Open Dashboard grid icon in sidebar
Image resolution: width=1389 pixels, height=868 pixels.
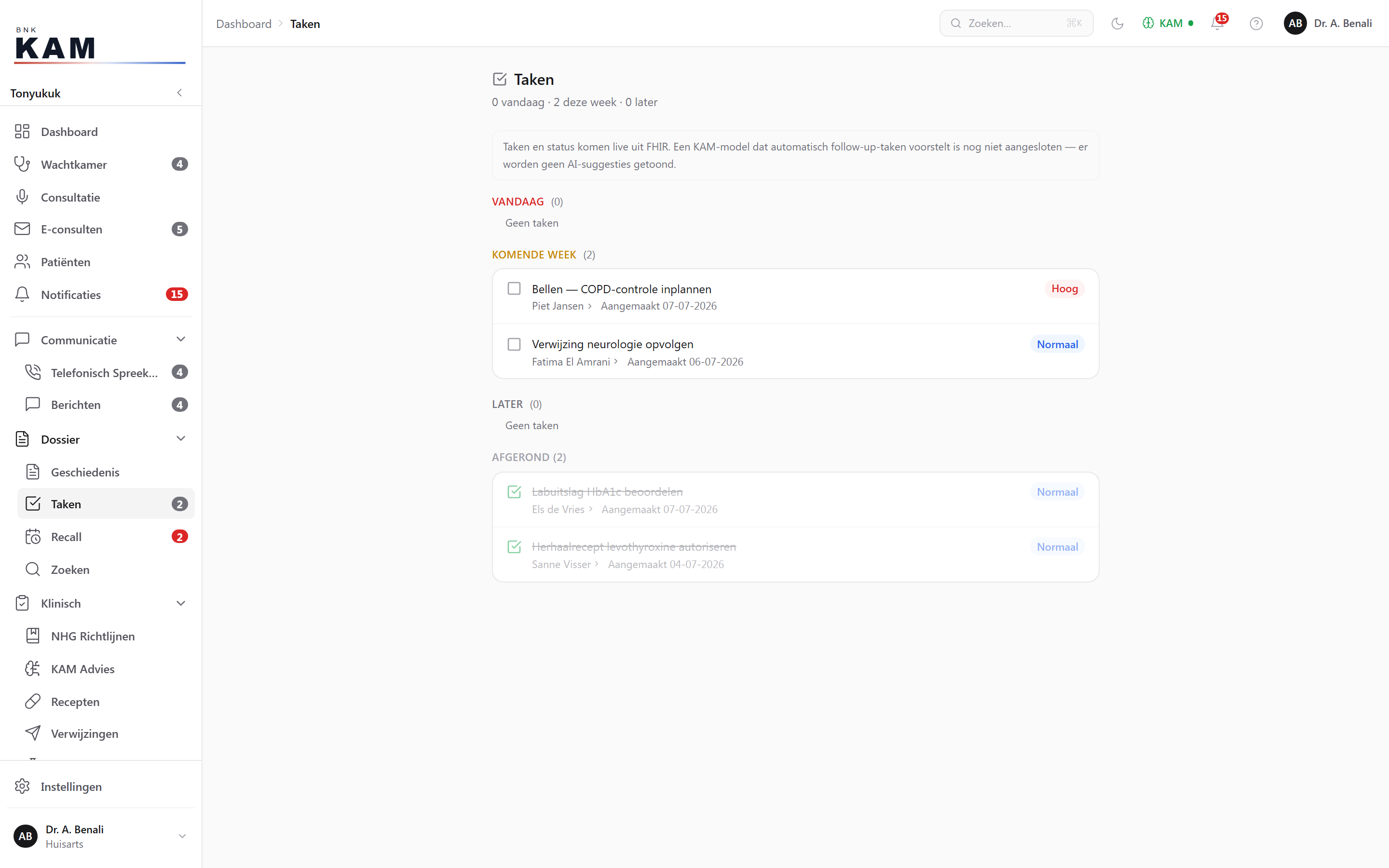[x=22, y=132]
